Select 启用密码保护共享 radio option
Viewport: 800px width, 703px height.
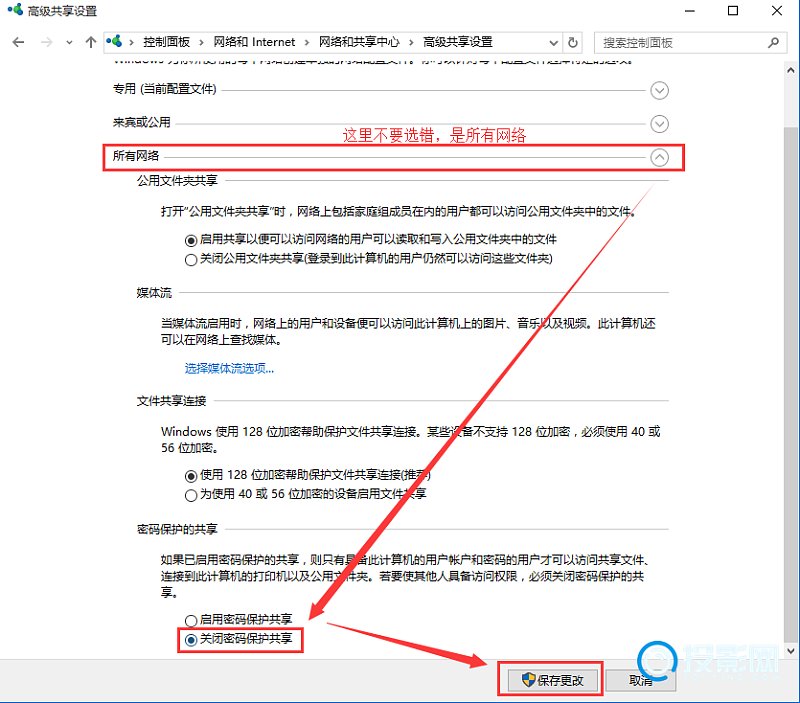(x=191, y=620)
